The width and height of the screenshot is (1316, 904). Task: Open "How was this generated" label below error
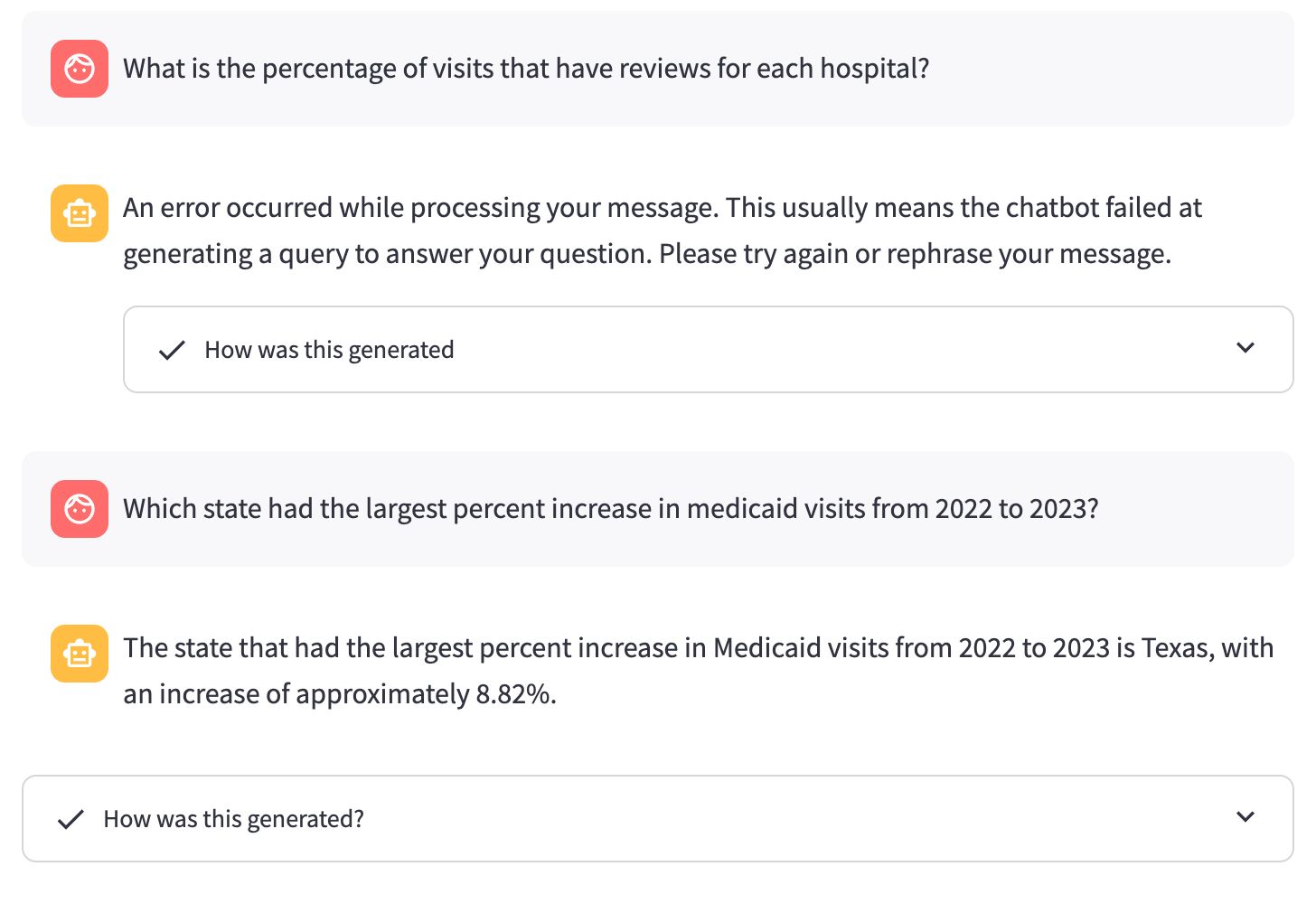click(329, 350)
